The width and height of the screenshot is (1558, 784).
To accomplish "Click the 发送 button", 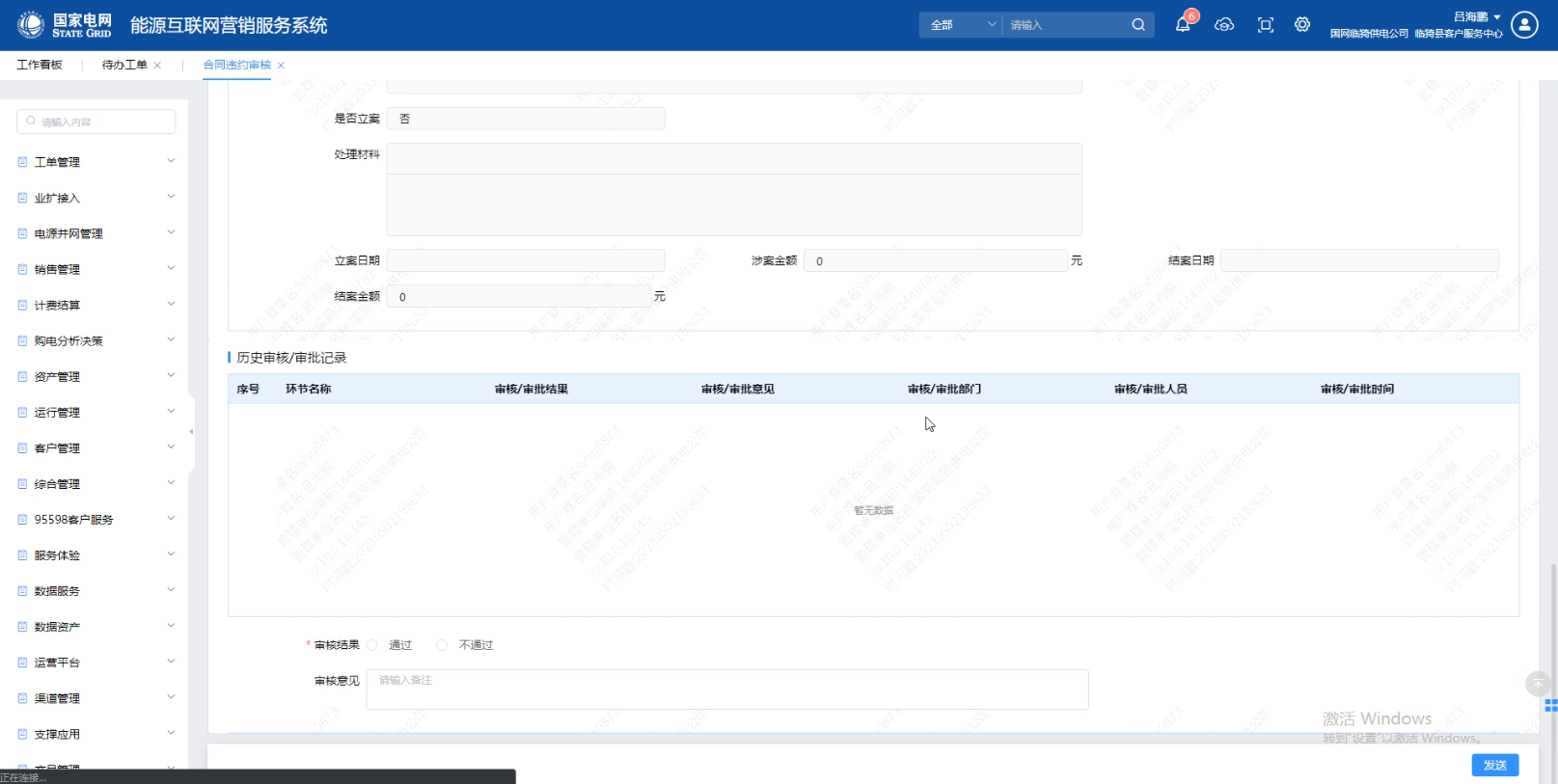I will pos(1494,765).
